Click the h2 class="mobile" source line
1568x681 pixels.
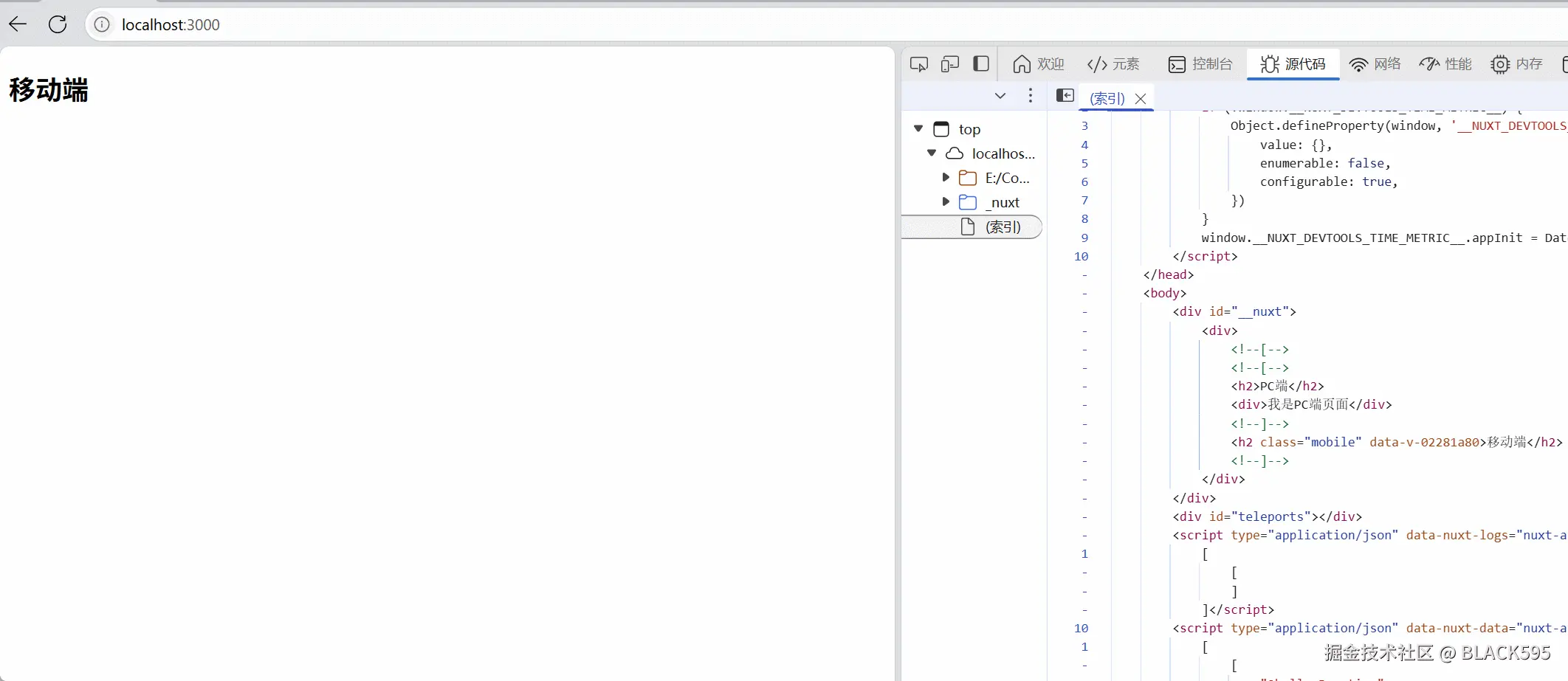click(x=1397, y=442)
